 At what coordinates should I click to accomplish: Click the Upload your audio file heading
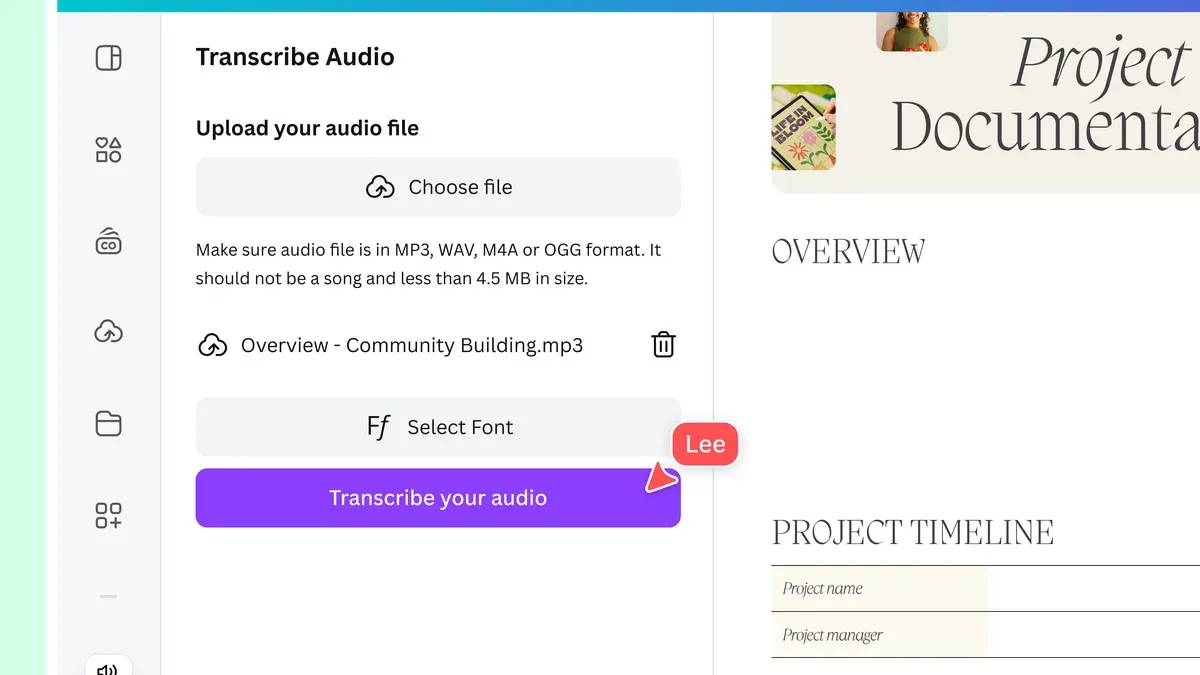pos(307,128)
